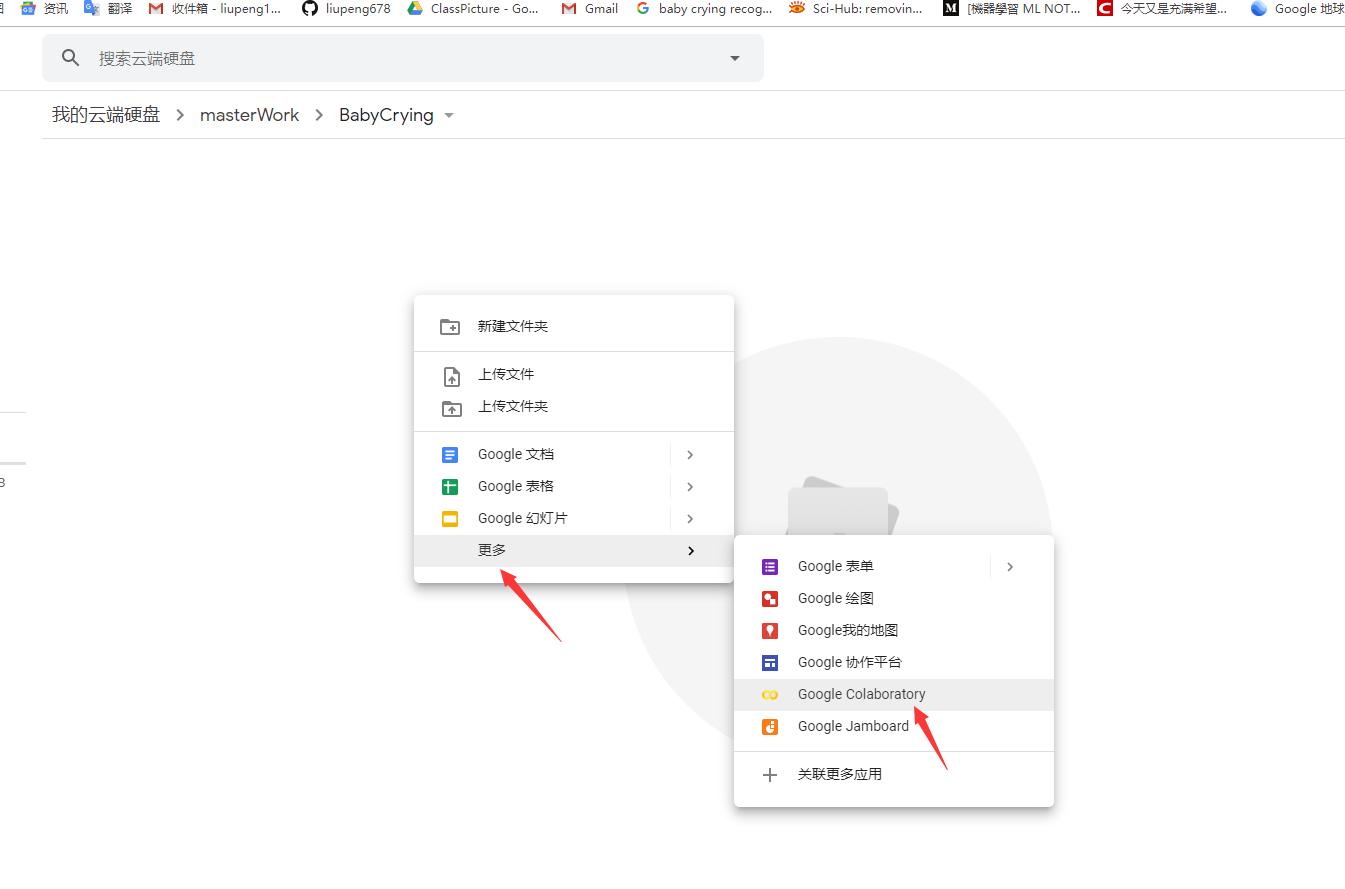1345x889 pixels.
Task: Click the Google Slides yellow icon
Action: 450,519
